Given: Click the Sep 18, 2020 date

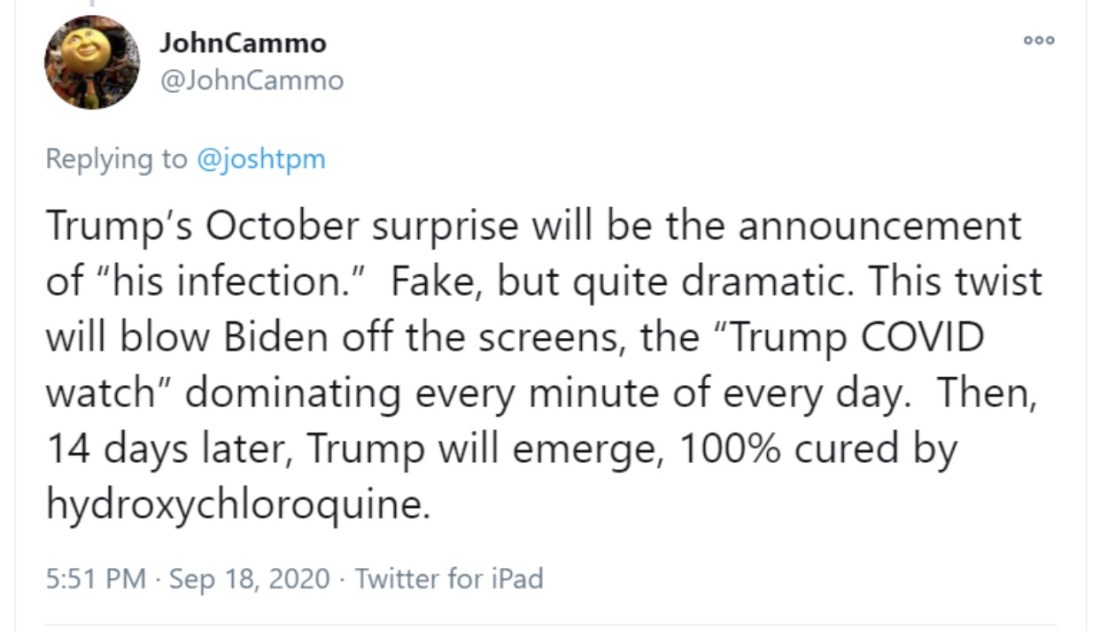Looking at the screenshot, I should point(249,578).
